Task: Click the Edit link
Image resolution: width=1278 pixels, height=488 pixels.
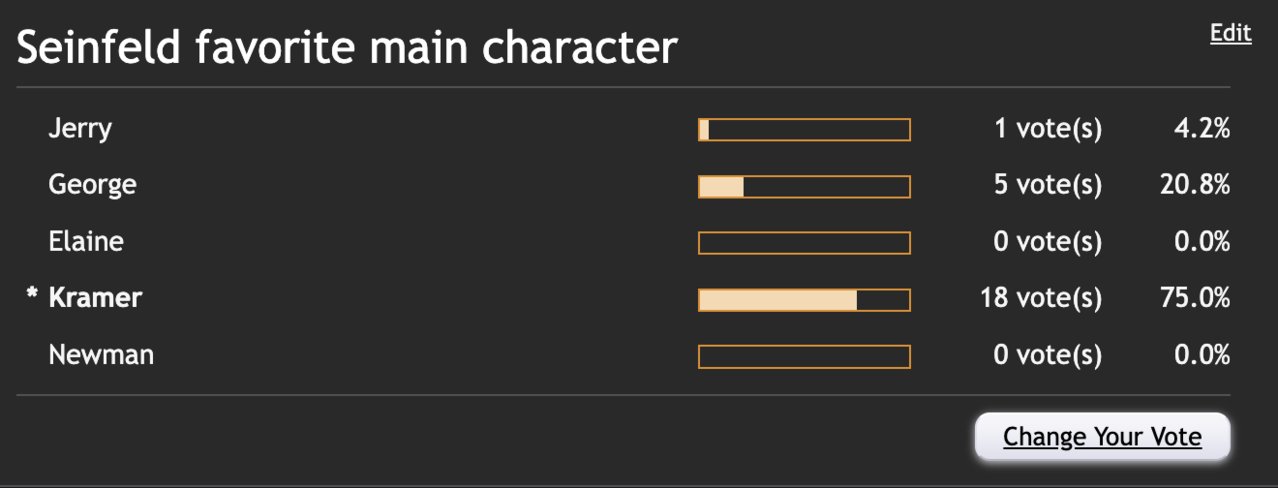Action: (x=1230, y=33)
